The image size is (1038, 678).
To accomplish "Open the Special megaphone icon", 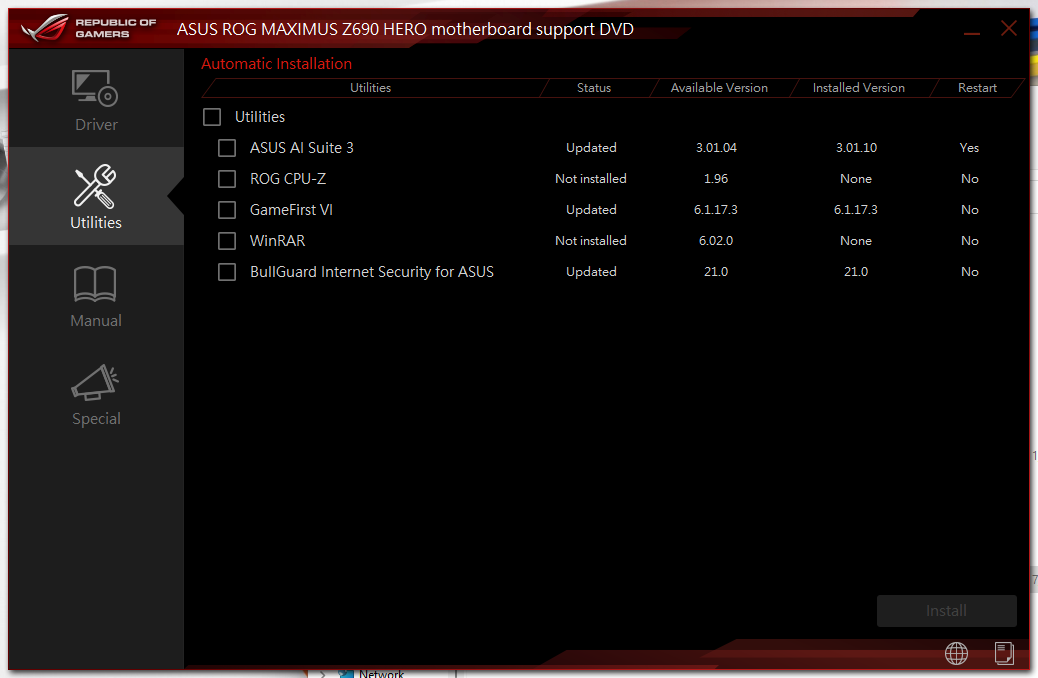I will [95, 382].
